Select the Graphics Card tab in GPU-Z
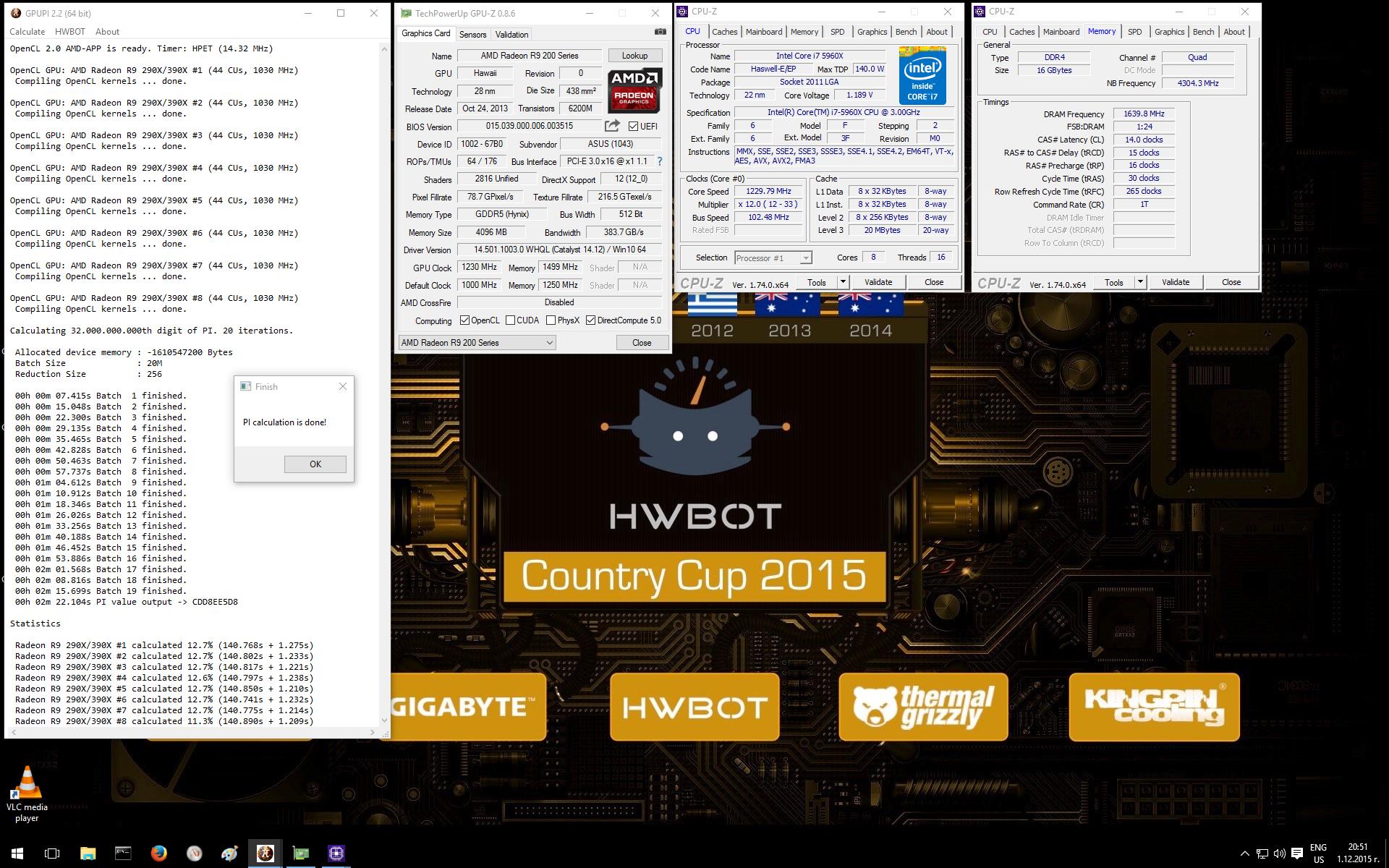Screen dimensions: 1389x868 tap(426, 33)
